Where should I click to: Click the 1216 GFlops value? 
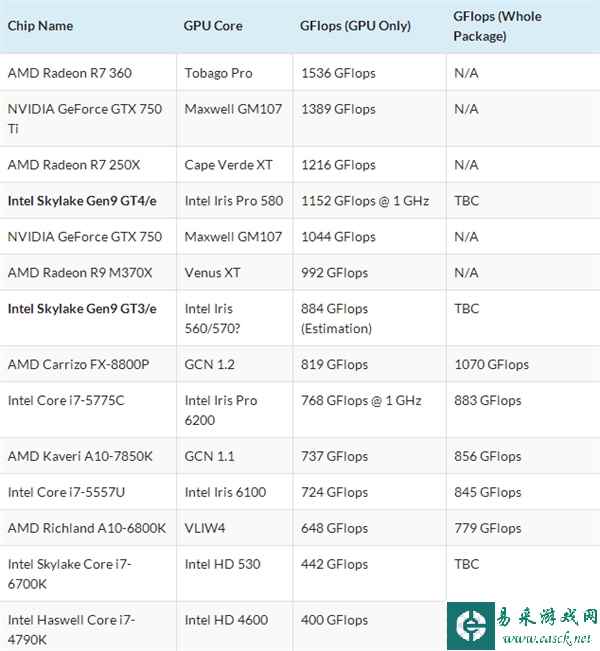(338, 165)
